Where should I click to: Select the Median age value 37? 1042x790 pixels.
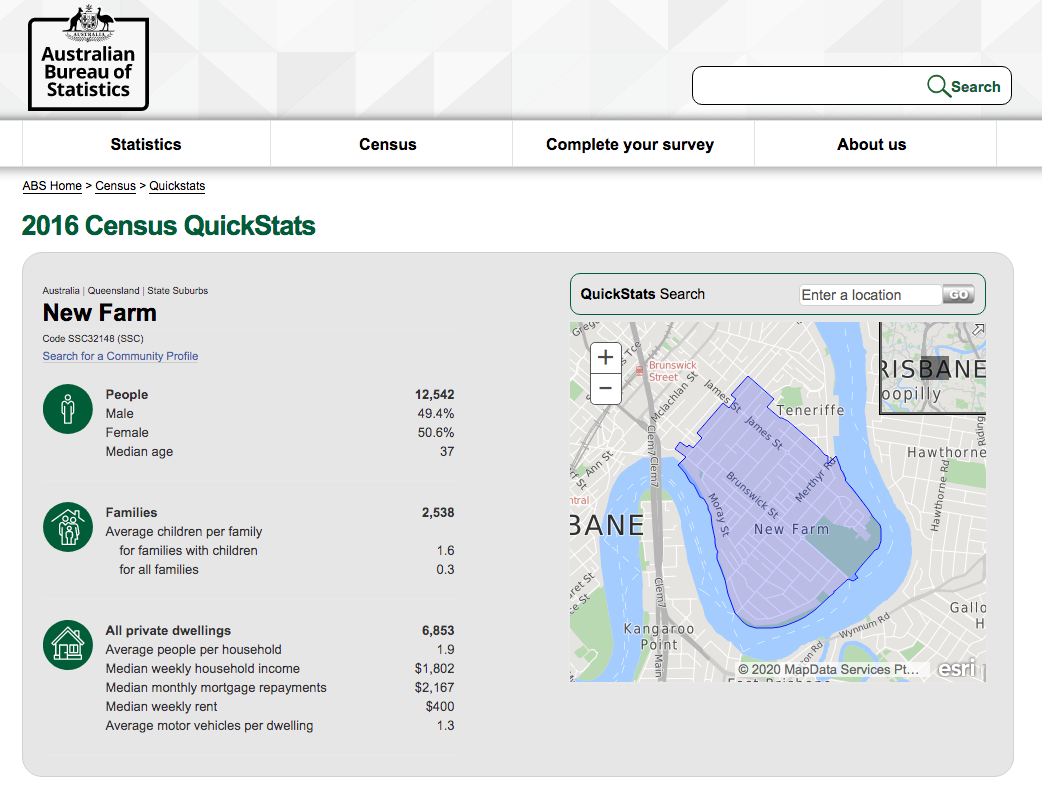click(447, 452)
